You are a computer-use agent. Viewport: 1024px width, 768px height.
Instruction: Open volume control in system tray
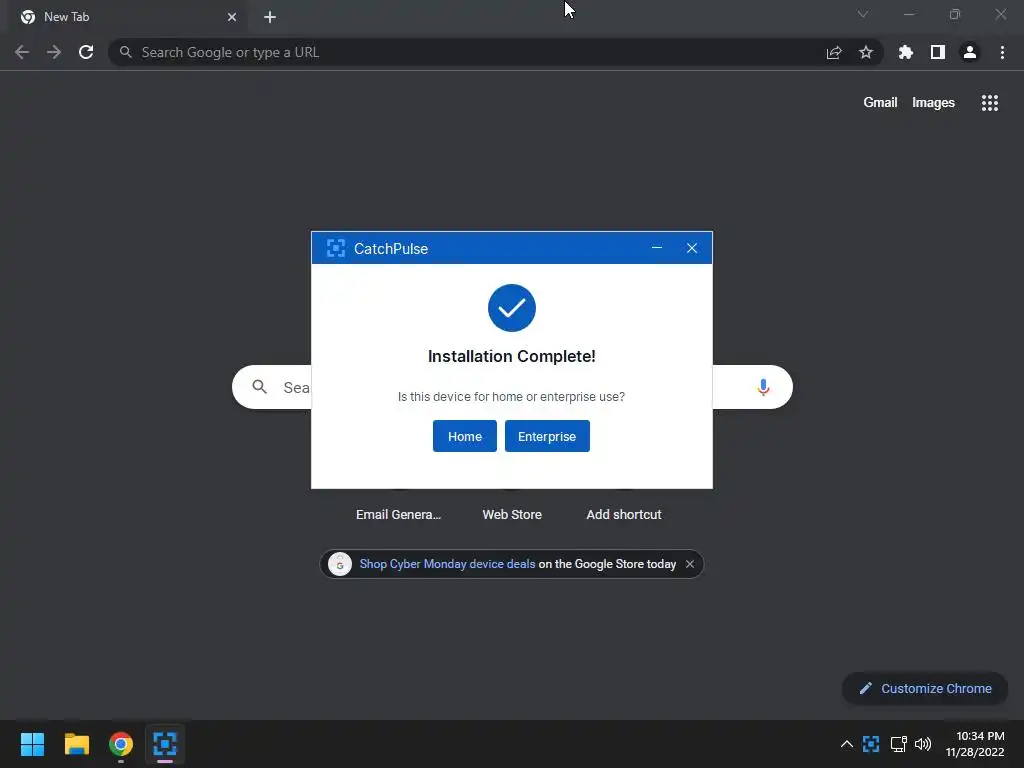(x=923, y=744)
